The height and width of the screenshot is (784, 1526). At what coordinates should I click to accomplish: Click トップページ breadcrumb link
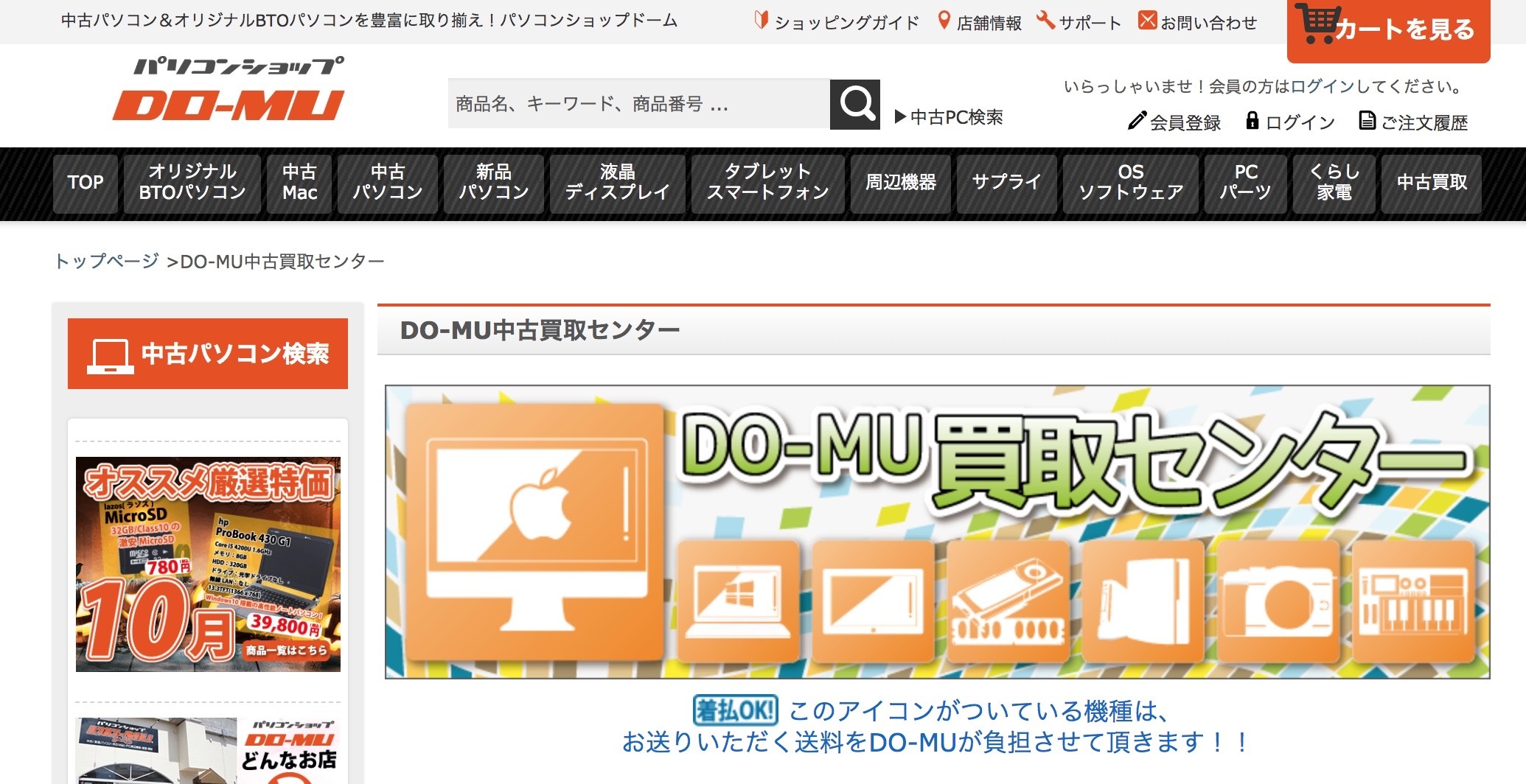point(107,262)
